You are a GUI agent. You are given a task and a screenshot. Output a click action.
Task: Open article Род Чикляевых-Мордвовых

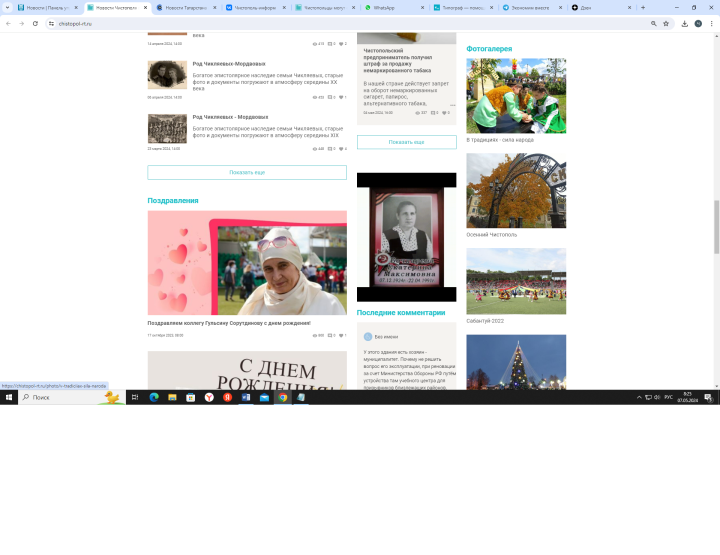click(229, 64)
